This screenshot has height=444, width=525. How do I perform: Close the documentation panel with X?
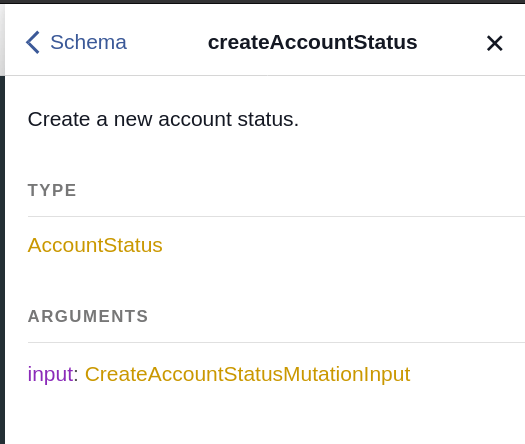click(495, 44)
